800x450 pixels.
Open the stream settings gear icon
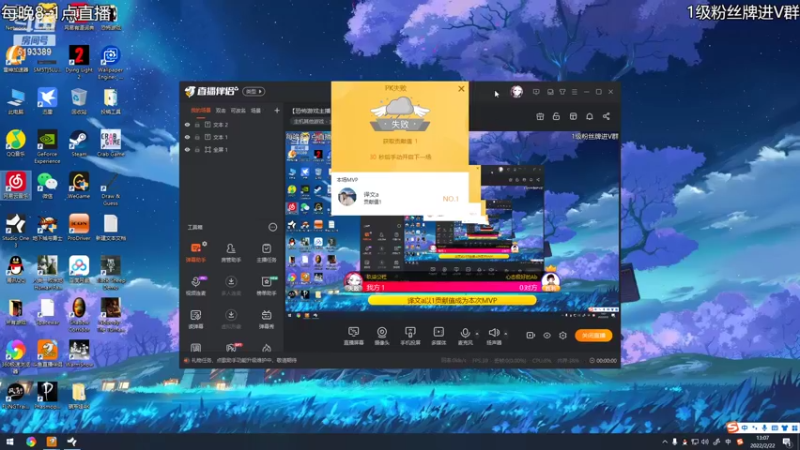[563, 335]
